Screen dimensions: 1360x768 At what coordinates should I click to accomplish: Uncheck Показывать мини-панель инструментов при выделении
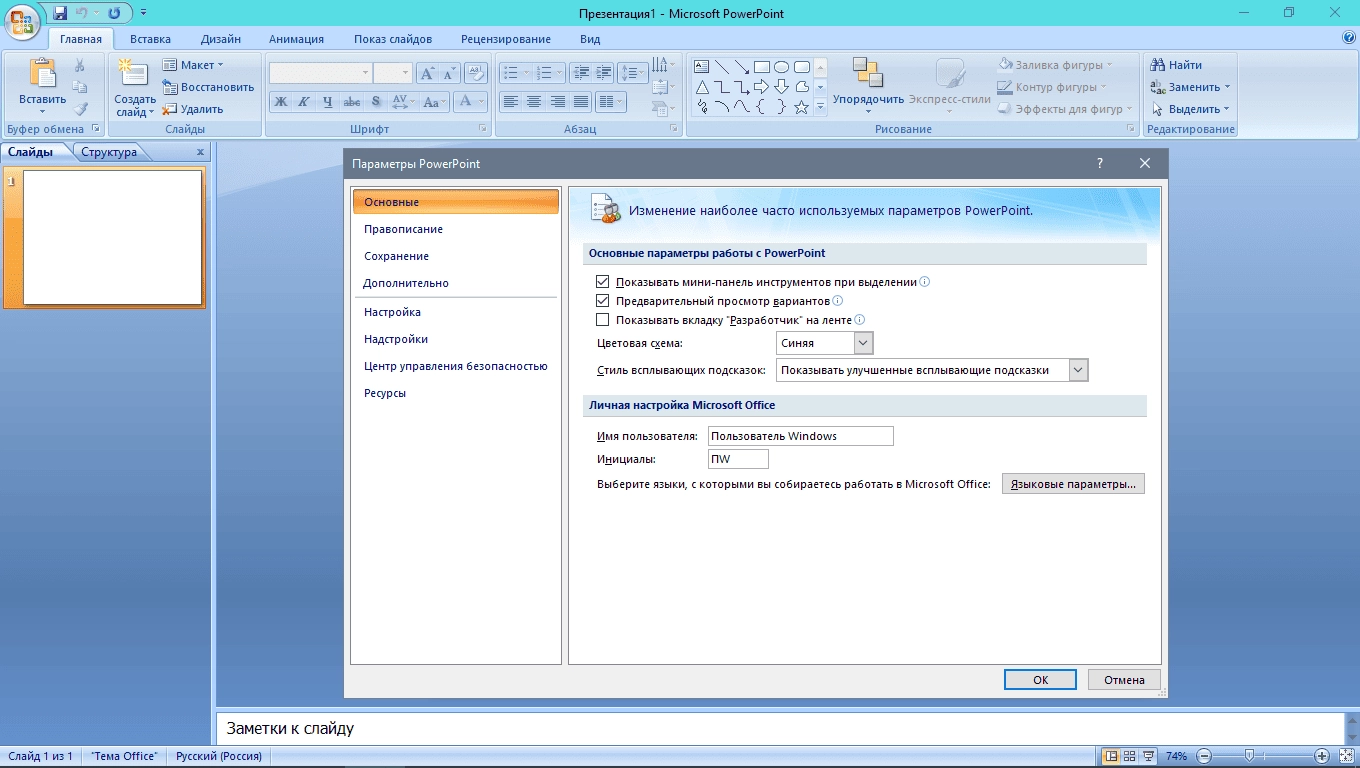tap(602, 282)
